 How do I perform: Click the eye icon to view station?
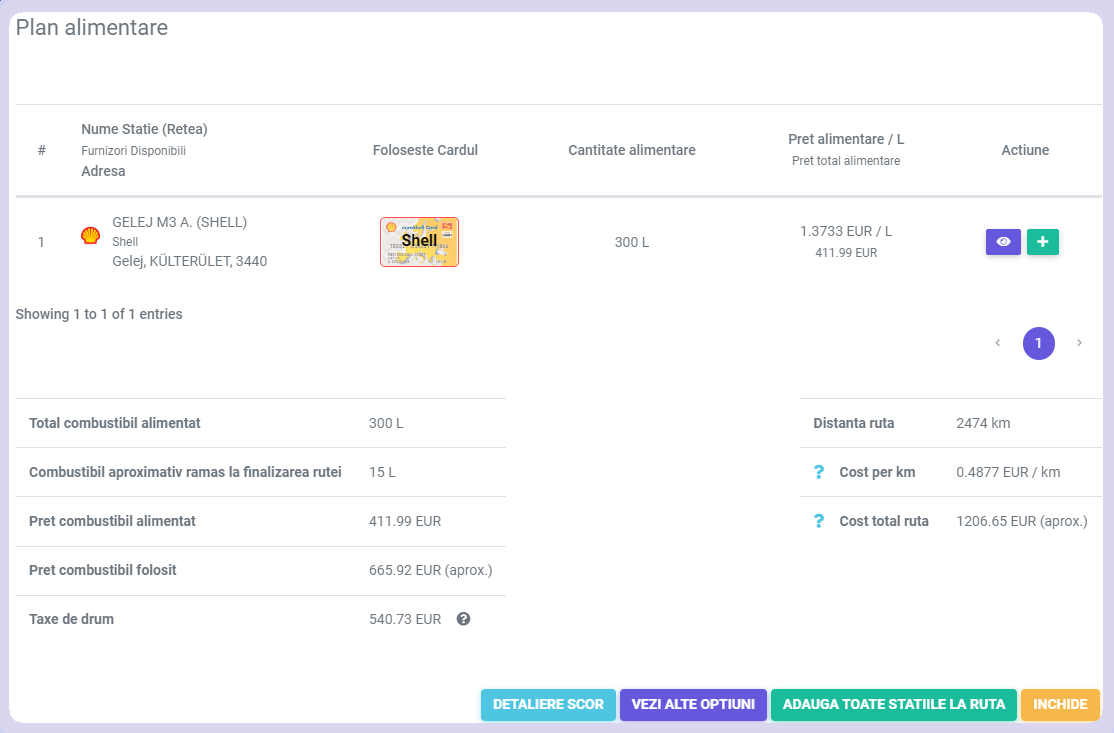[x=1003, y=242]
